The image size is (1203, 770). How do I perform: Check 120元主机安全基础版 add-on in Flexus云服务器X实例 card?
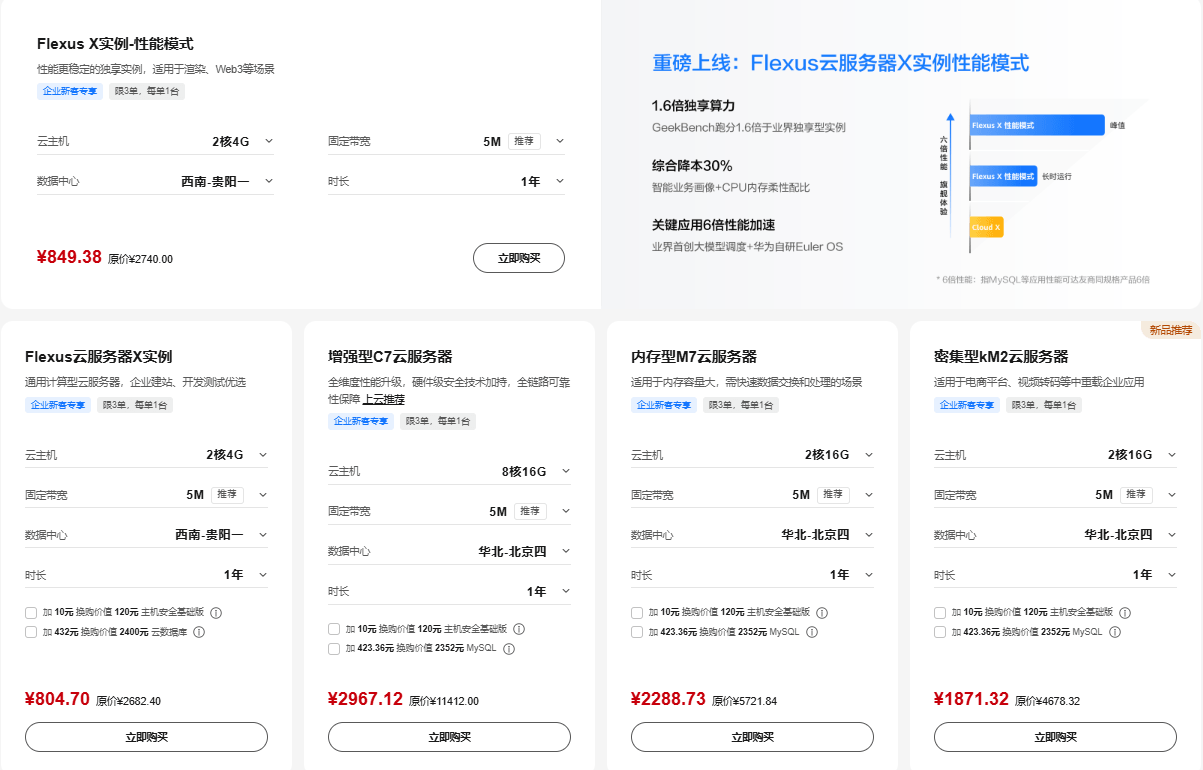coord(31,612)
